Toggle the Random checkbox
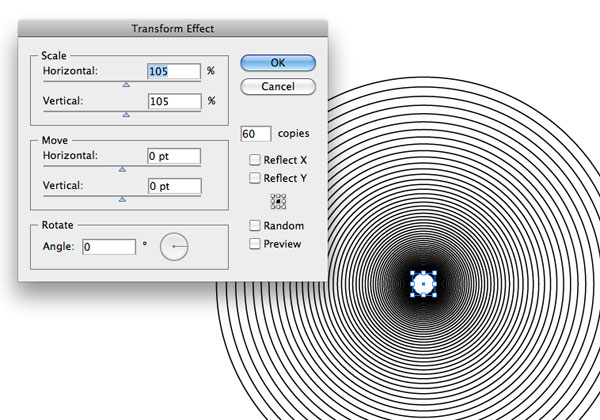The width and height of the screenshot is (600, 420). [254, 226]
